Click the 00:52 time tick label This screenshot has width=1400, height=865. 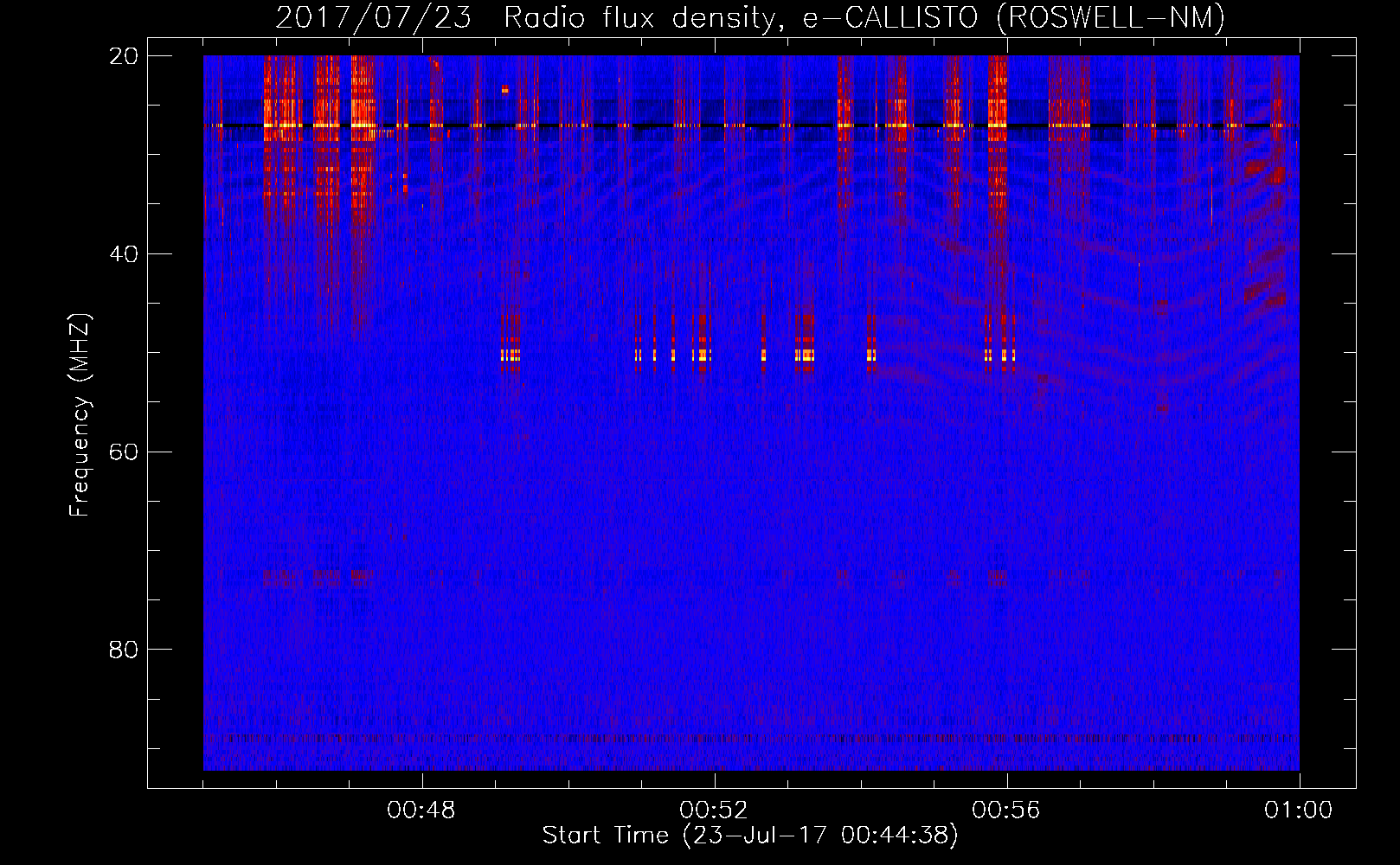[x=714, y=811]
